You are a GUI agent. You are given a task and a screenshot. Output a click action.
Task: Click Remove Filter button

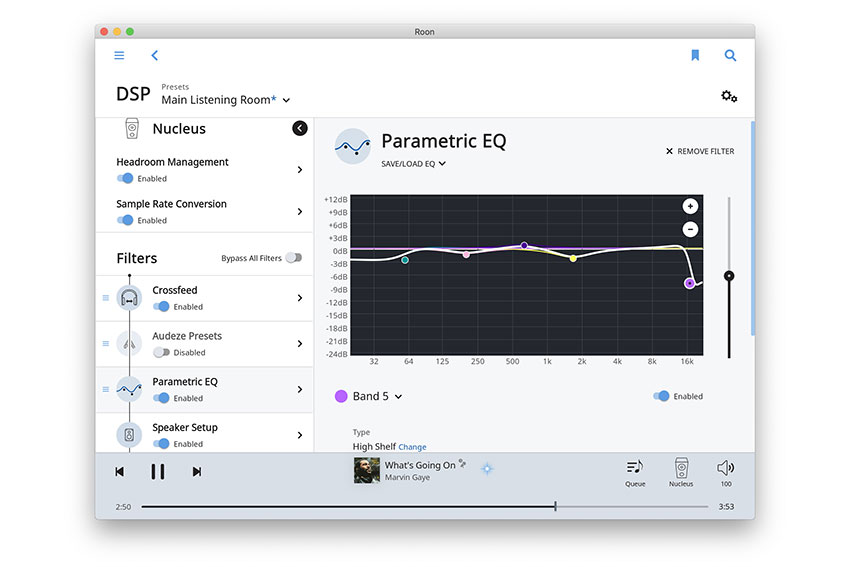(700, 151)
